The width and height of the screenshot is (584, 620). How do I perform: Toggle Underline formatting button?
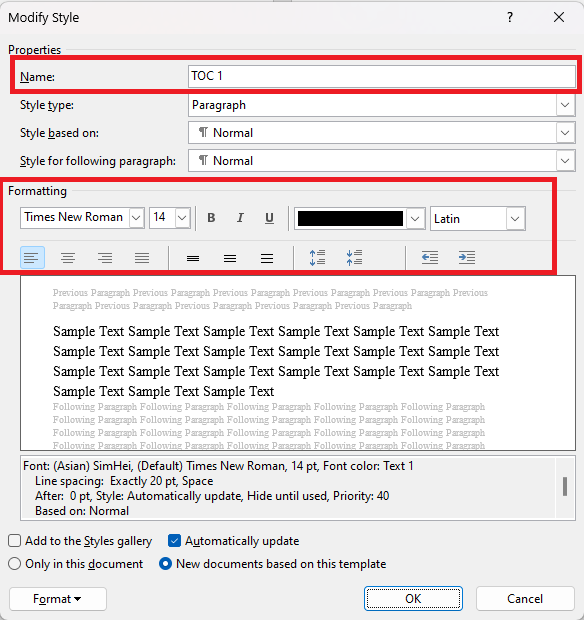coord(269,218)
